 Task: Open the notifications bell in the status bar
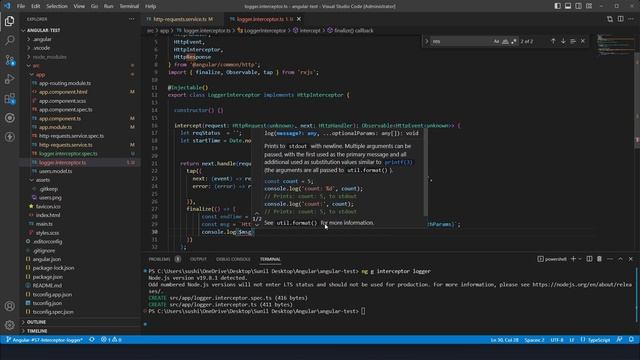[x=631, y=340]
